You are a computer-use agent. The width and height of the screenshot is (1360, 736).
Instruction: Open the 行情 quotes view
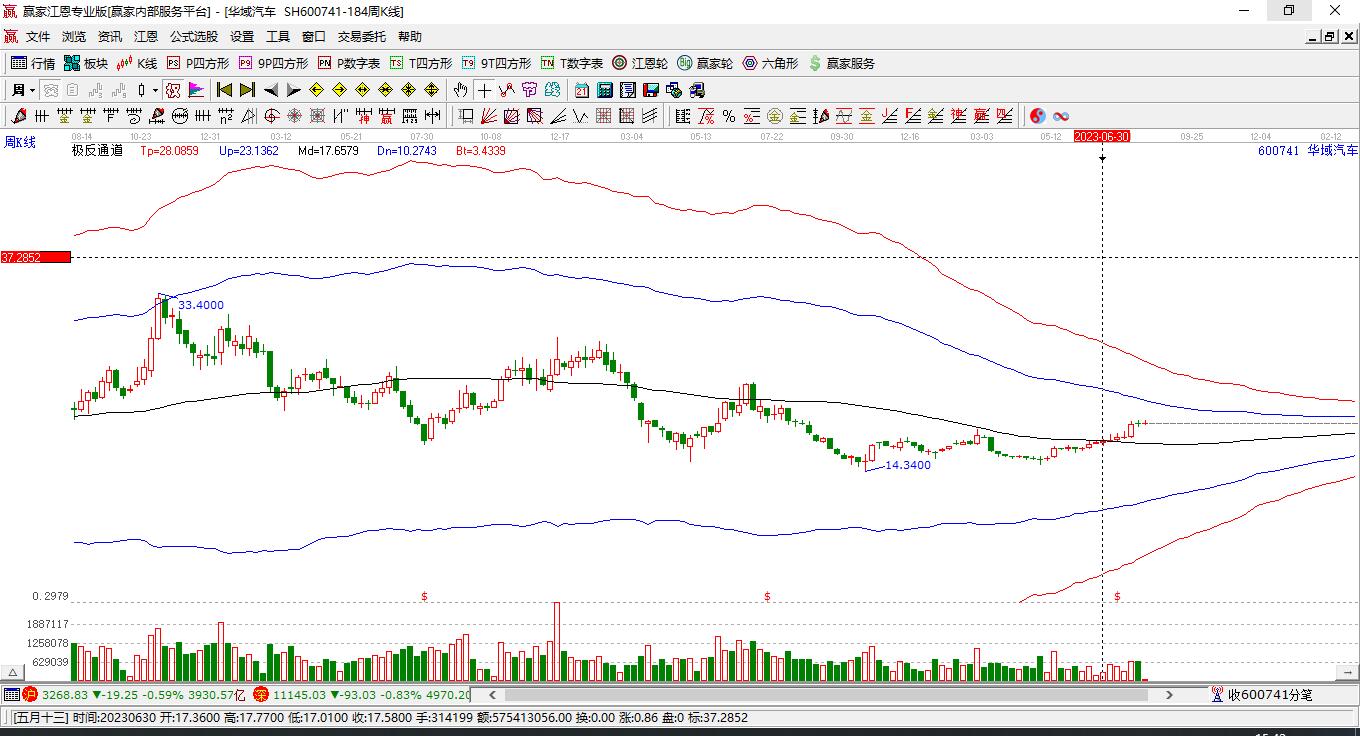(x=33, y=63)
